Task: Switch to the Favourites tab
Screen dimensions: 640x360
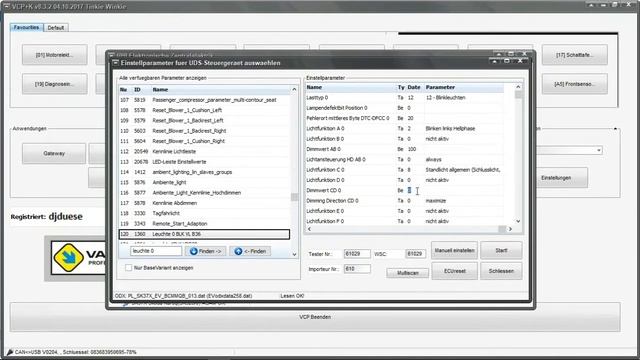Action: tap(27, 27)
